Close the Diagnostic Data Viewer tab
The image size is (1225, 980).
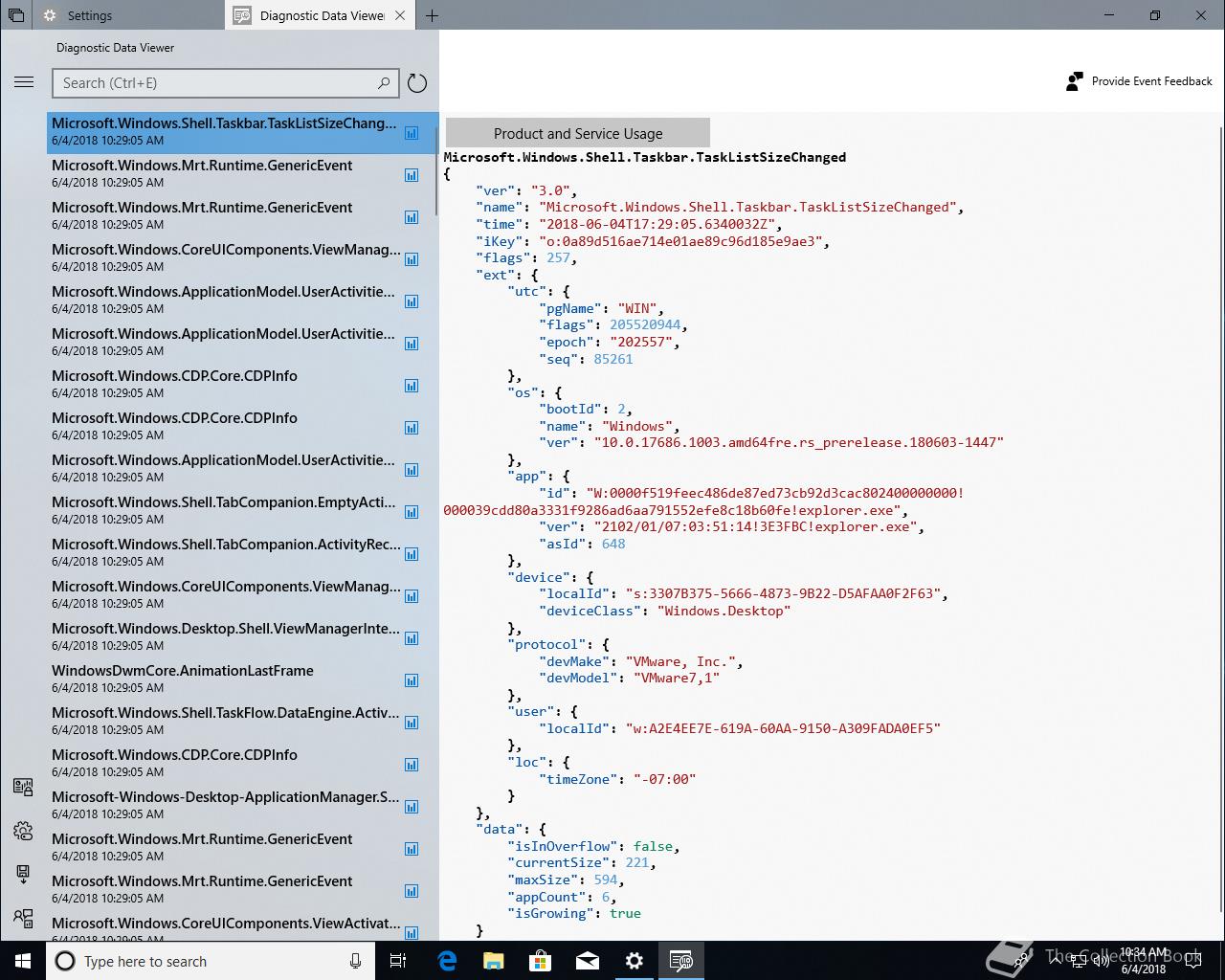[400, 15]
